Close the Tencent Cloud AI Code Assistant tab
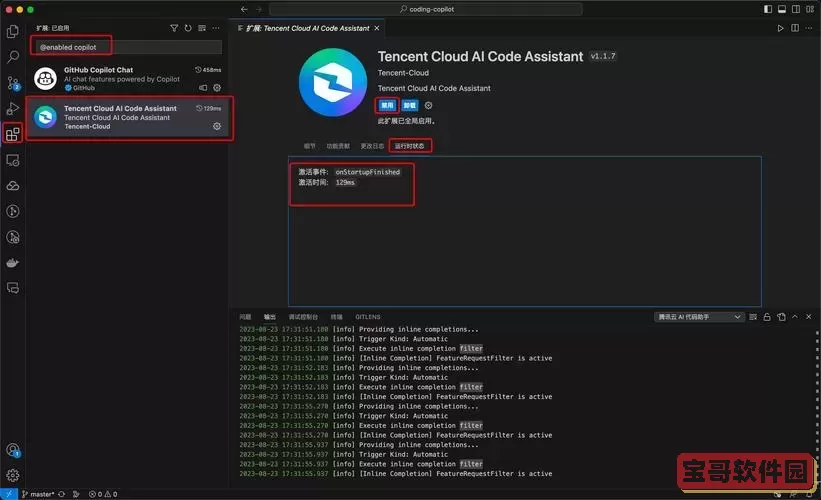Viewport: 821px width, 500px height. (x=377, y=28)
